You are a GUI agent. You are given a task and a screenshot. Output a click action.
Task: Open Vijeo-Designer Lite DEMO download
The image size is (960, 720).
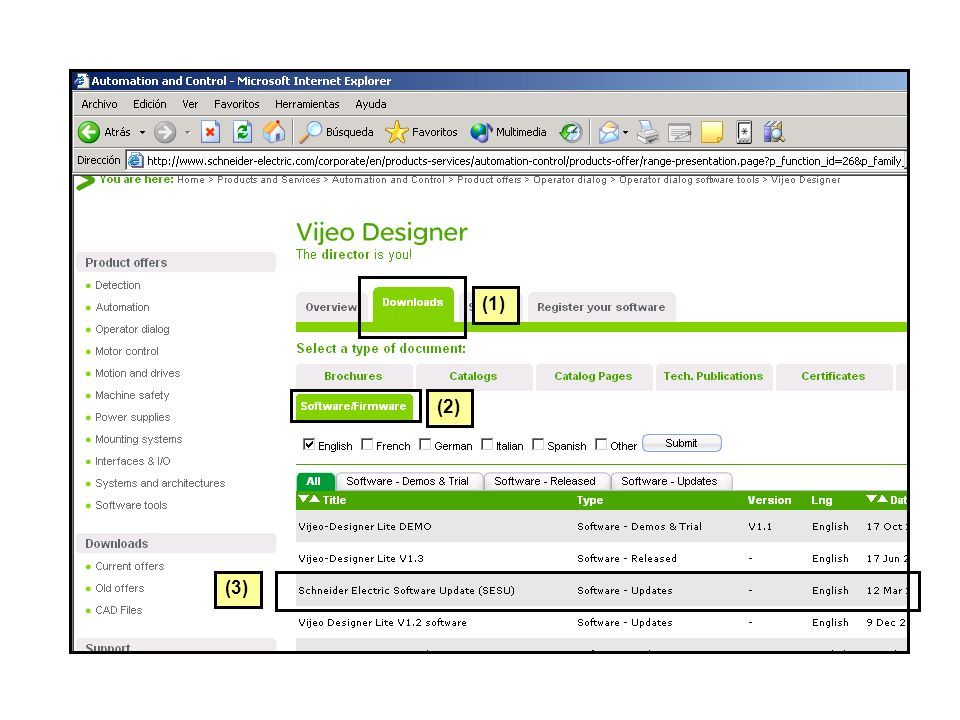(x=365, y=527)
